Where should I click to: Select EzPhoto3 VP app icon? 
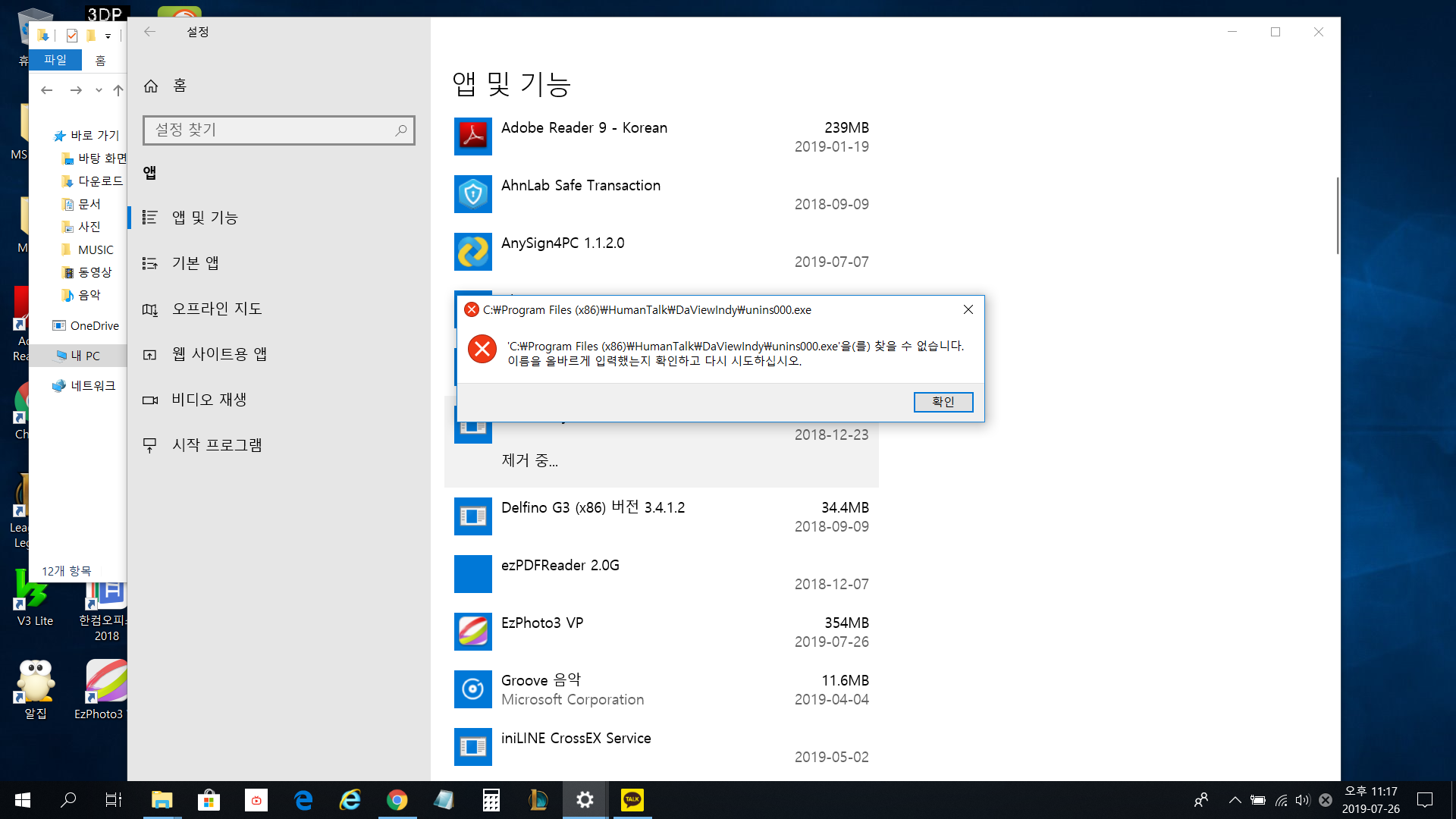[x=473, y=632]
